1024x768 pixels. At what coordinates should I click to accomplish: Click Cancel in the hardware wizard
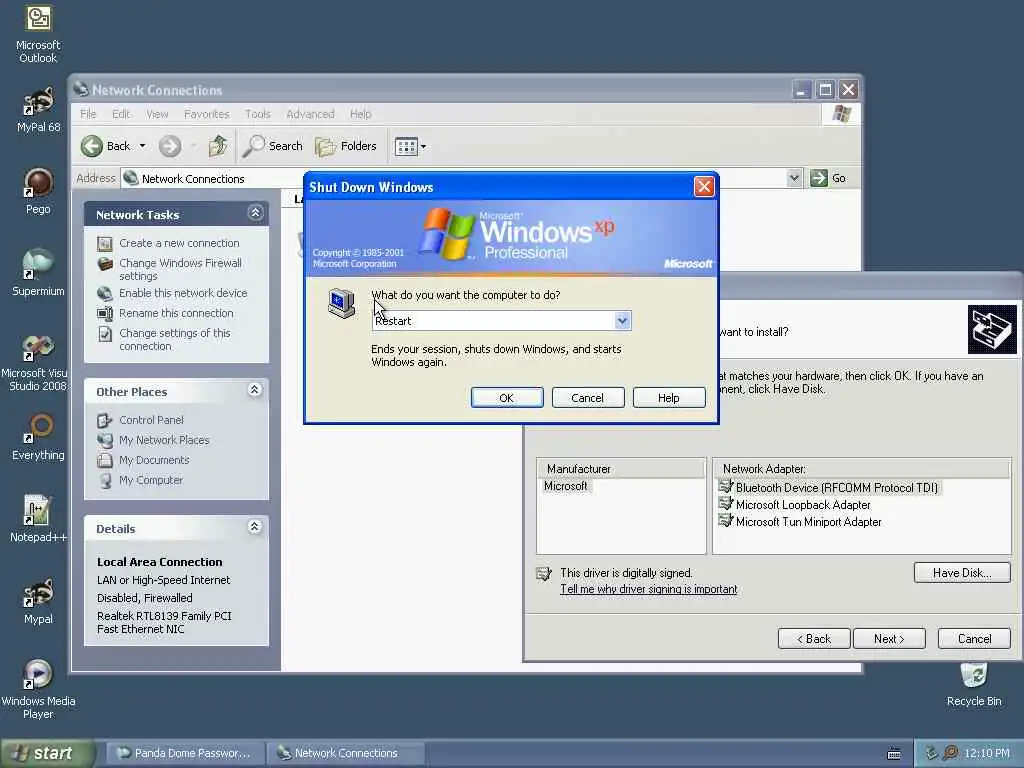click(974, 639)
